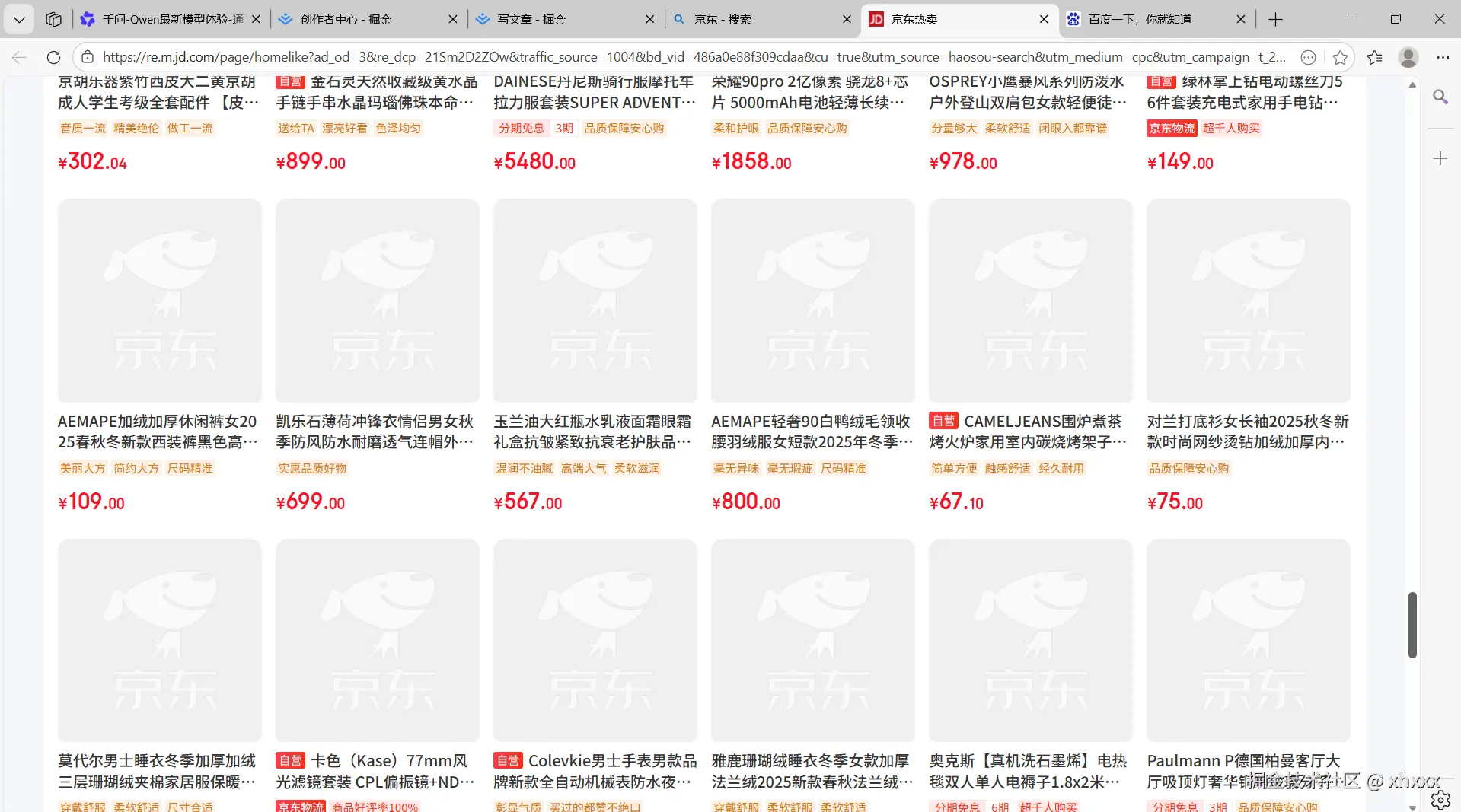Open 对兰打底衫 product thumbnail
Screen dimensions: 1461x812
(1249, 301)
